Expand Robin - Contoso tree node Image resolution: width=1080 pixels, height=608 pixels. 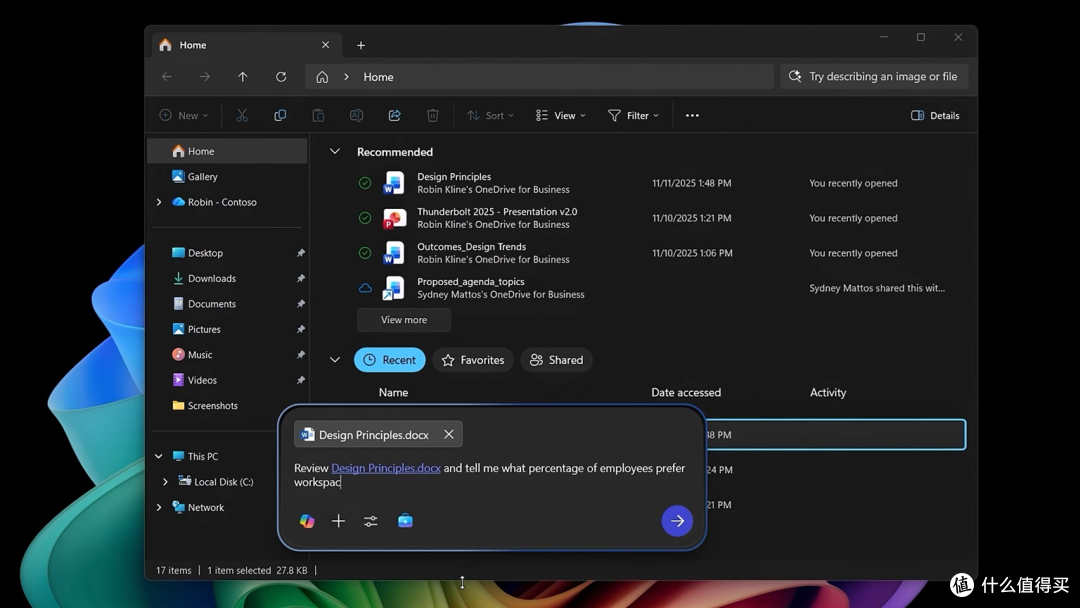pyautogui.click(x=159, y=202)
